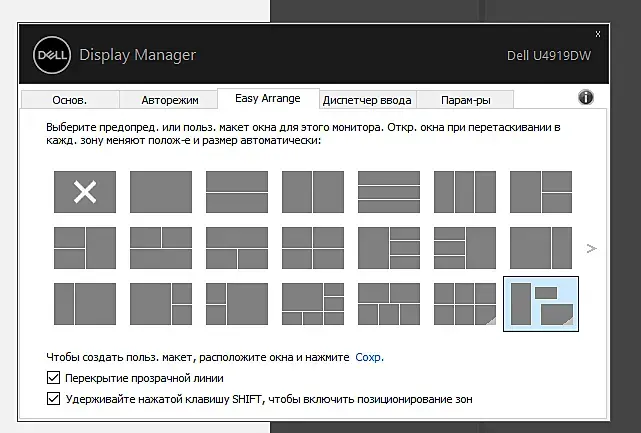Click the Dell U4919DW monitor name
641x433 pixels.
(x=549, y=56)
